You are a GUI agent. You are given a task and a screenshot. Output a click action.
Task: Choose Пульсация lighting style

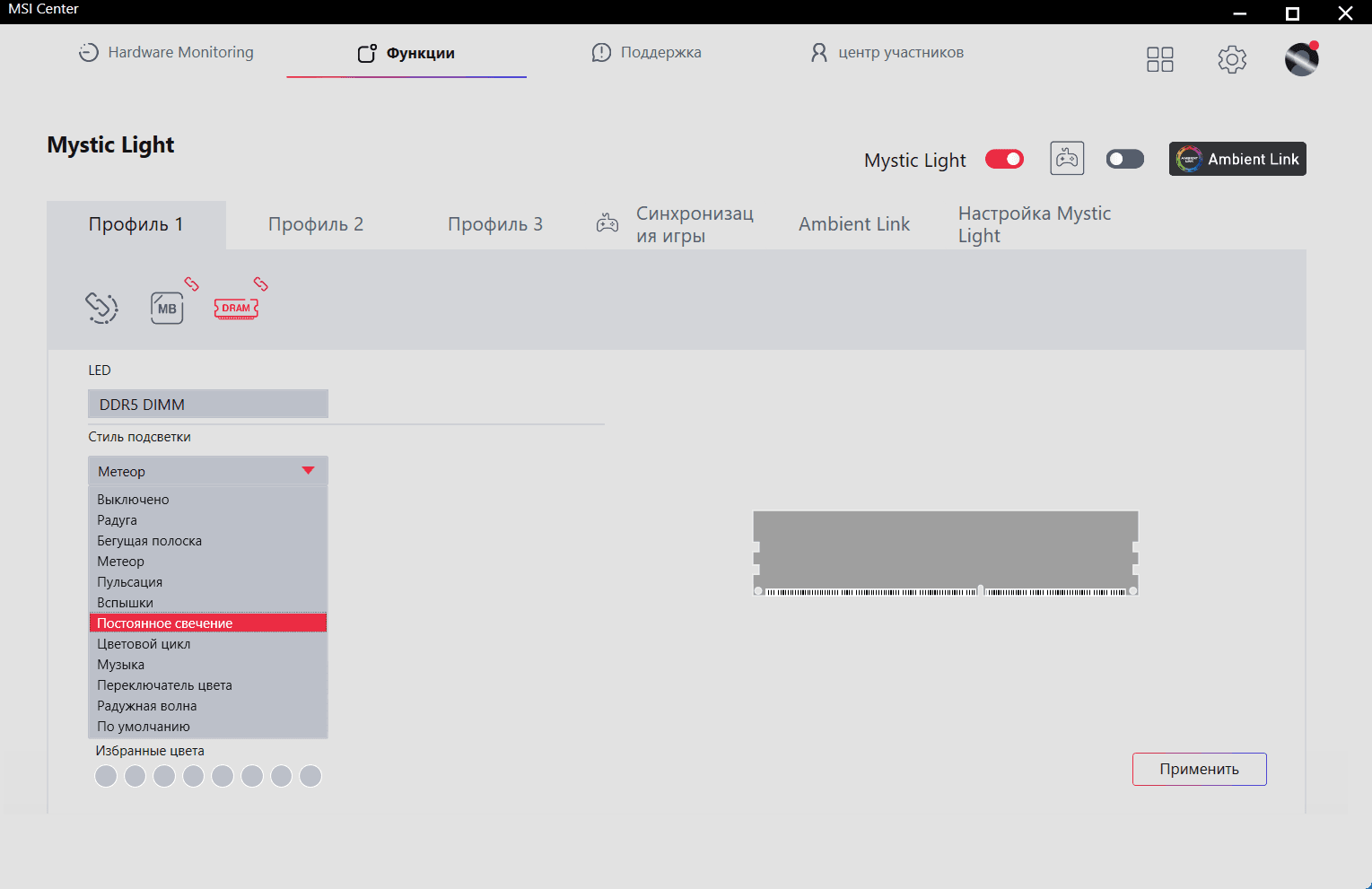coord(208,582)
